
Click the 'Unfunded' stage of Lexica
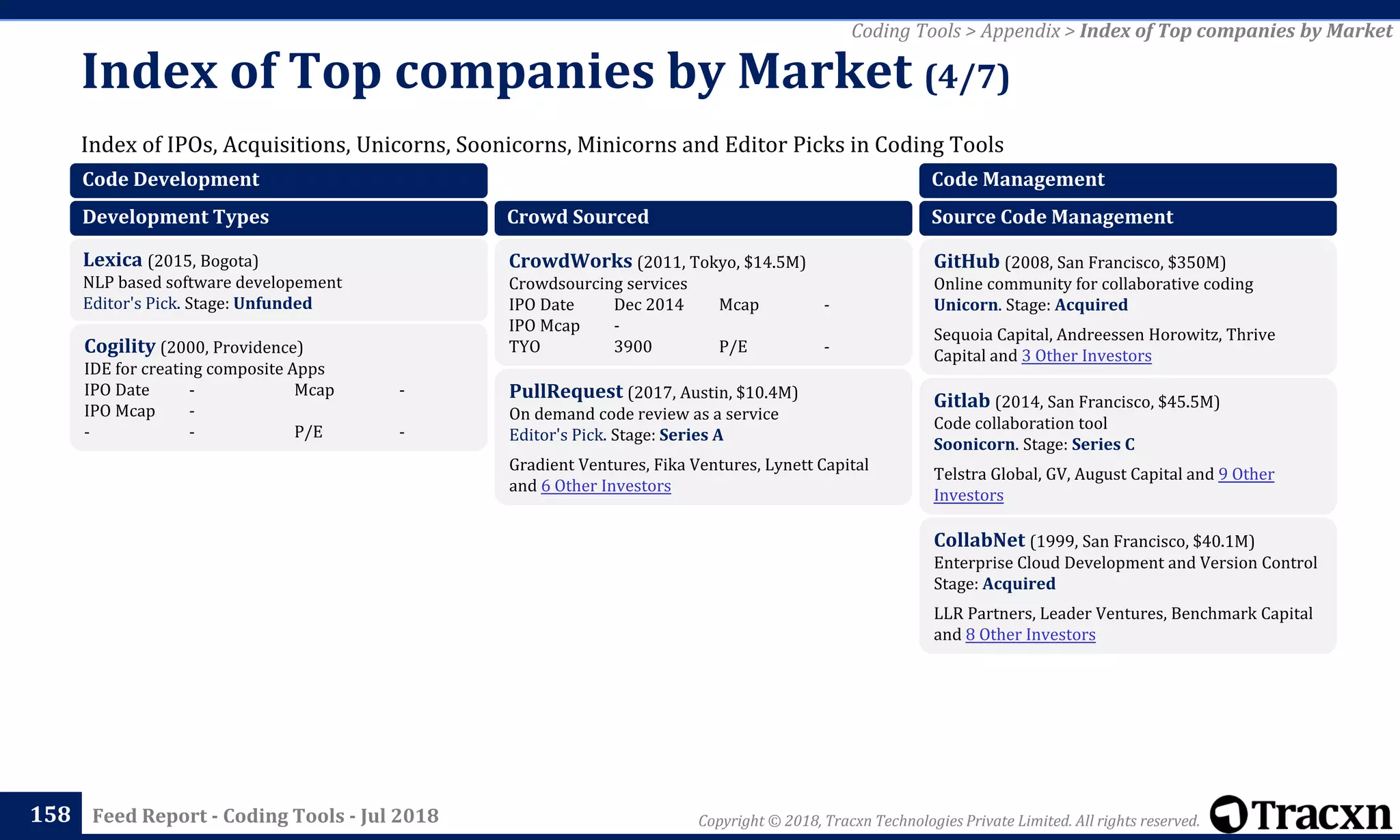coord(273,303)
